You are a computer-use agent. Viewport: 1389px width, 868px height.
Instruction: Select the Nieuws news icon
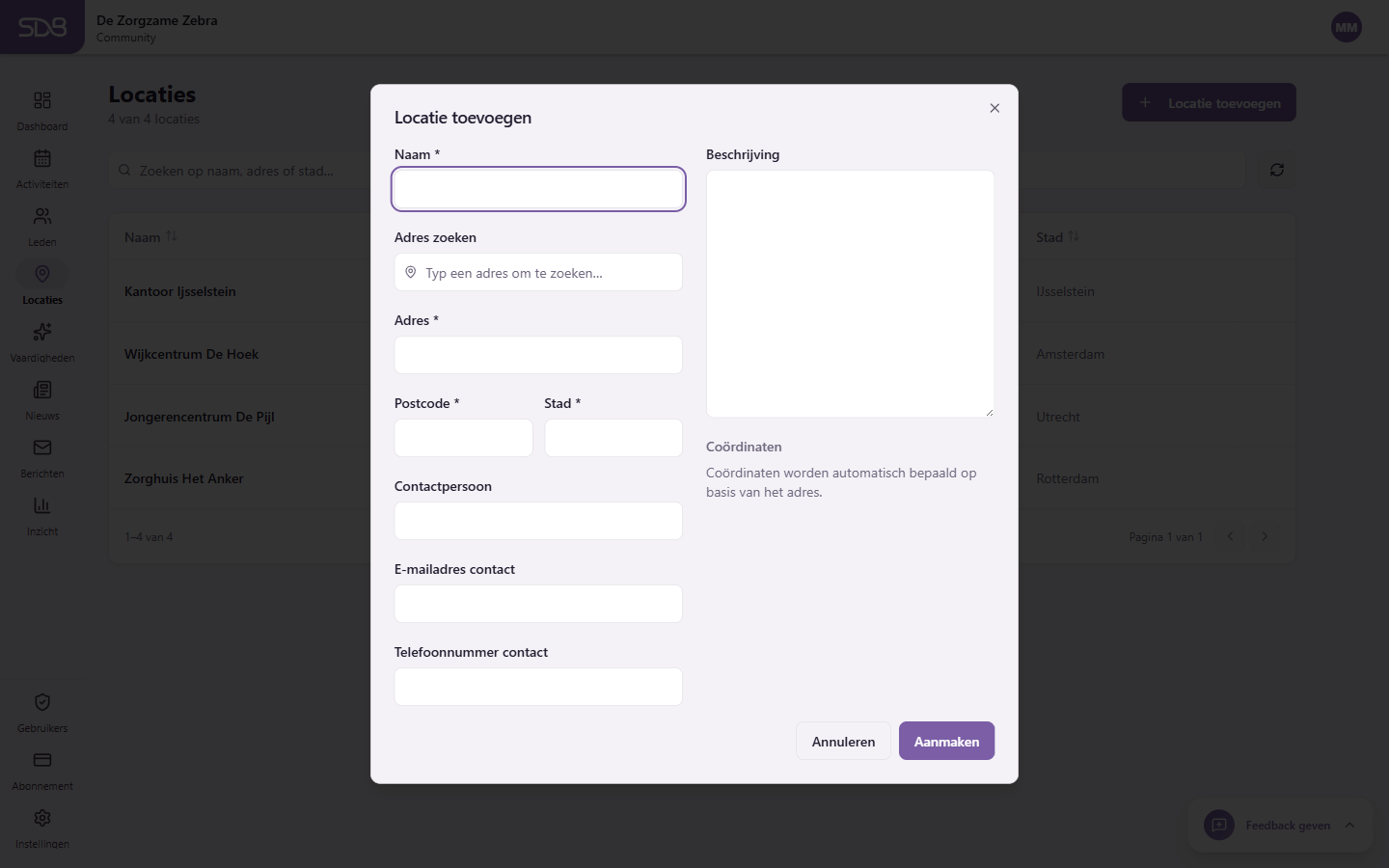tap(42, 398)
